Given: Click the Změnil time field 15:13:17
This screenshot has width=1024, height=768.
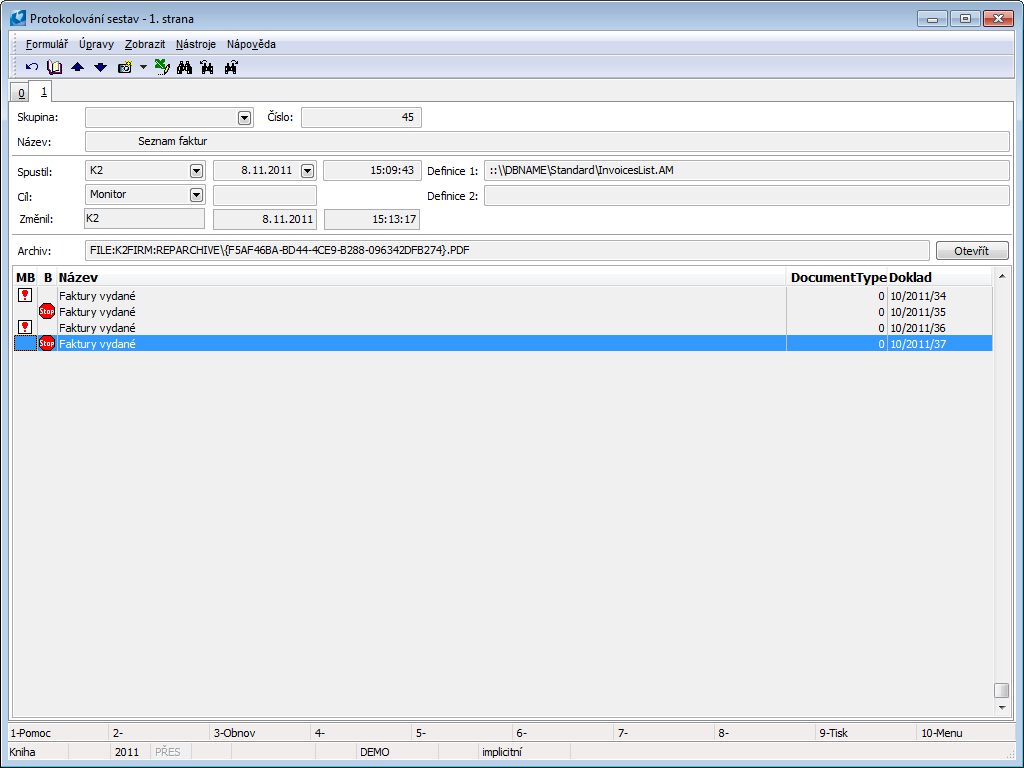Looking at the screenshot, I should point(372,219).
